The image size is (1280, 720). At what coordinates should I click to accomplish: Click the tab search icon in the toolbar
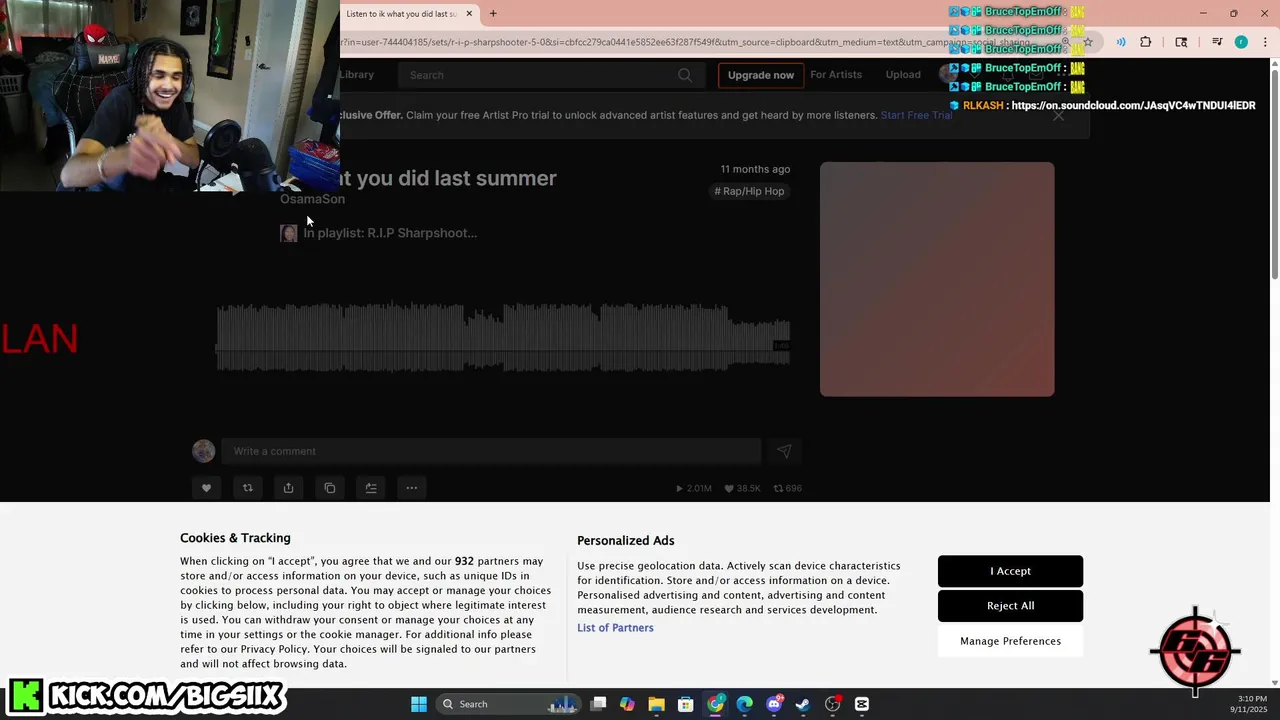pos(1181,42)
